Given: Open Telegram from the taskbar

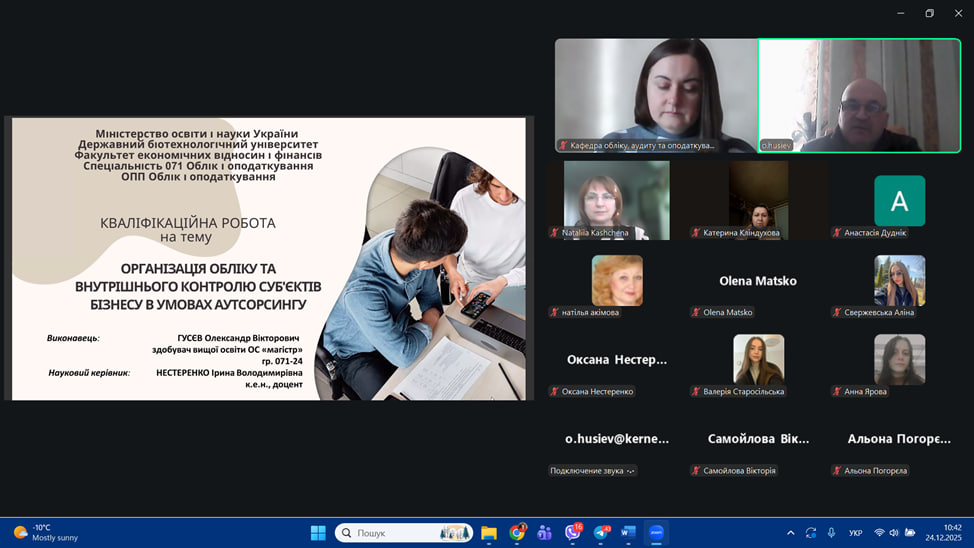Looking at the screenshot, I should tap(601, 533).
